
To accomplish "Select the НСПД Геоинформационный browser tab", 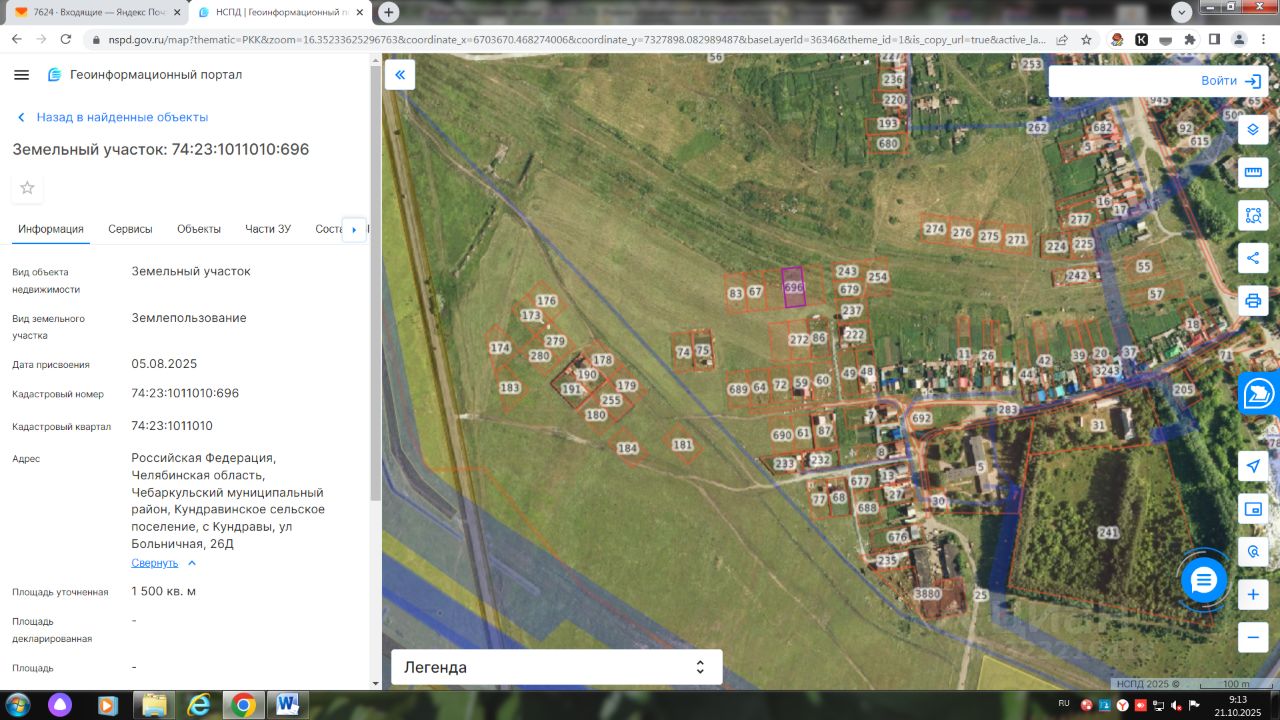I will pyautogui.click(x=282, y=12).
